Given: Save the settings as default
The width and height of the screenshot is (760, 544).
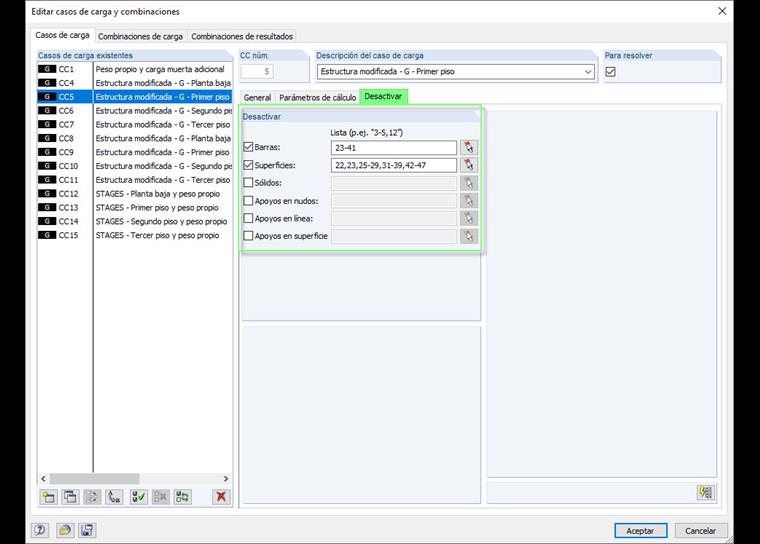Looking at the screenshot, I should (87, 530).
